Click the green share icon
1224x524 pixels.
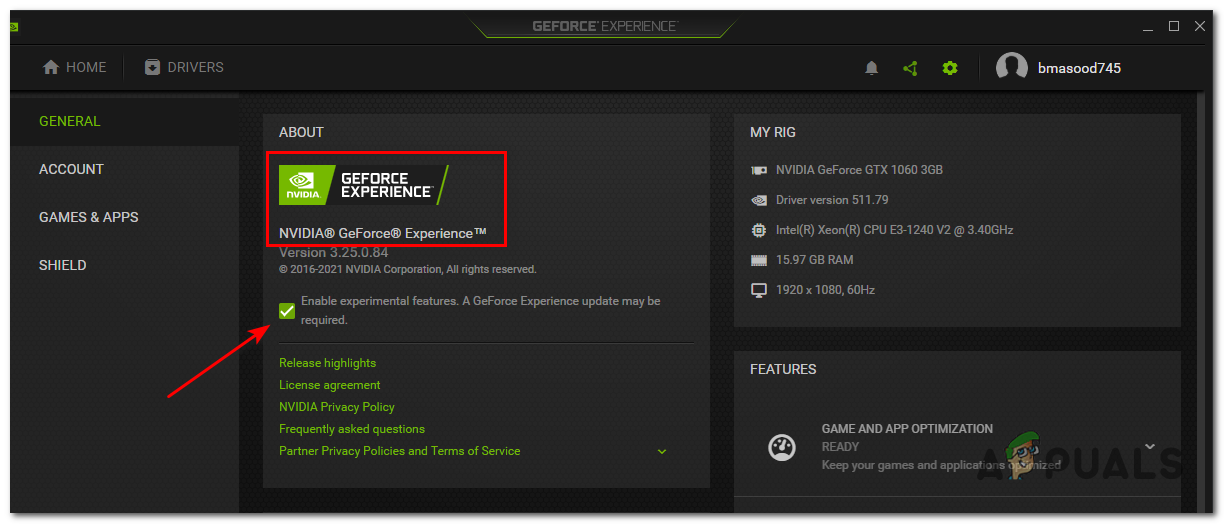pos(910,68)
